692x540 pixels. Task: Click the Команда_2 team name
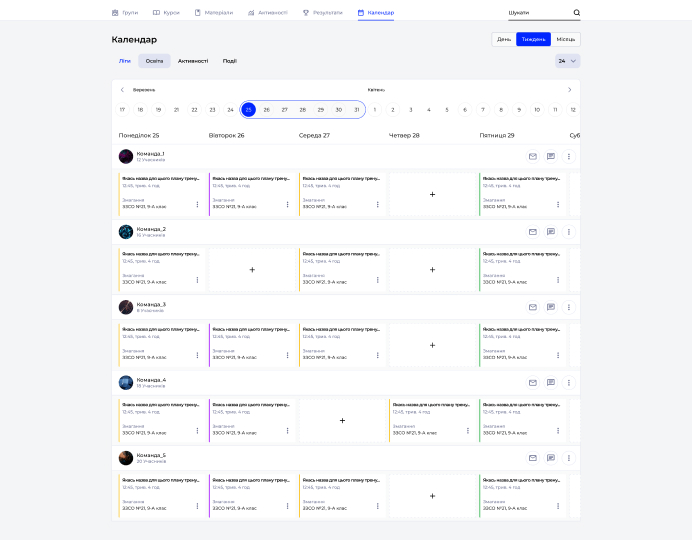(x=151, y=229)
